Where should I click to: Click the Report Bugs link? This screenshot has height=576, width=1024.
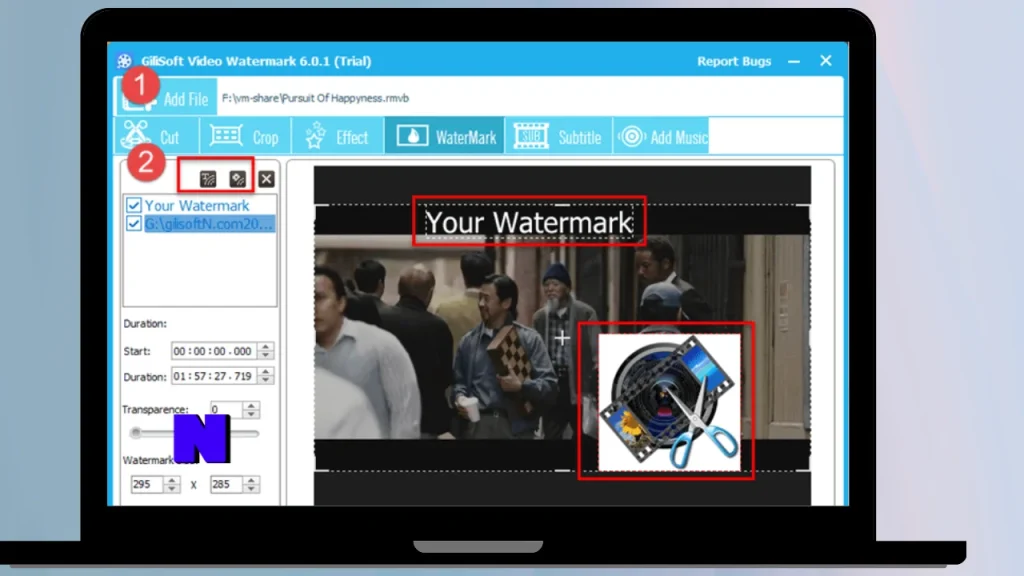click(x=734, y=61)
